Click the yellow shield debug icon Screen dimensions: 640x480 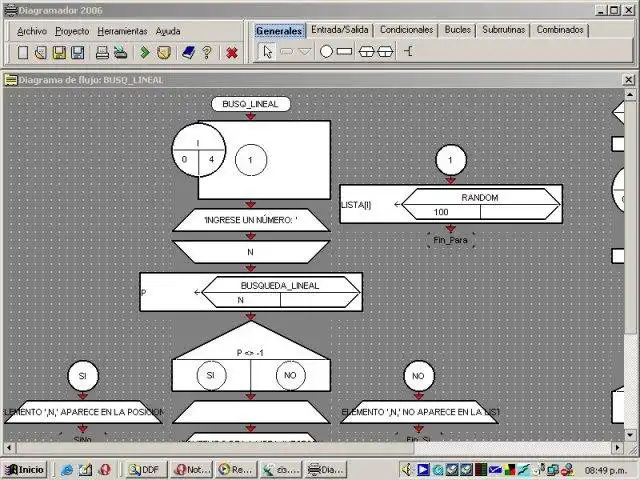[x=164, y=53]
